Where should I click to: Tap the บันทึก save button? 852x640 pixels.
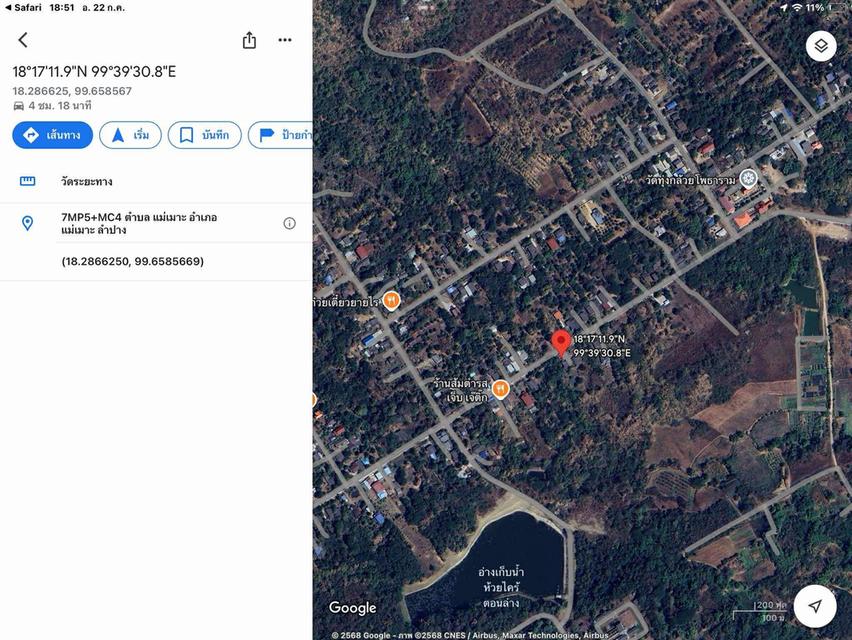204,135
